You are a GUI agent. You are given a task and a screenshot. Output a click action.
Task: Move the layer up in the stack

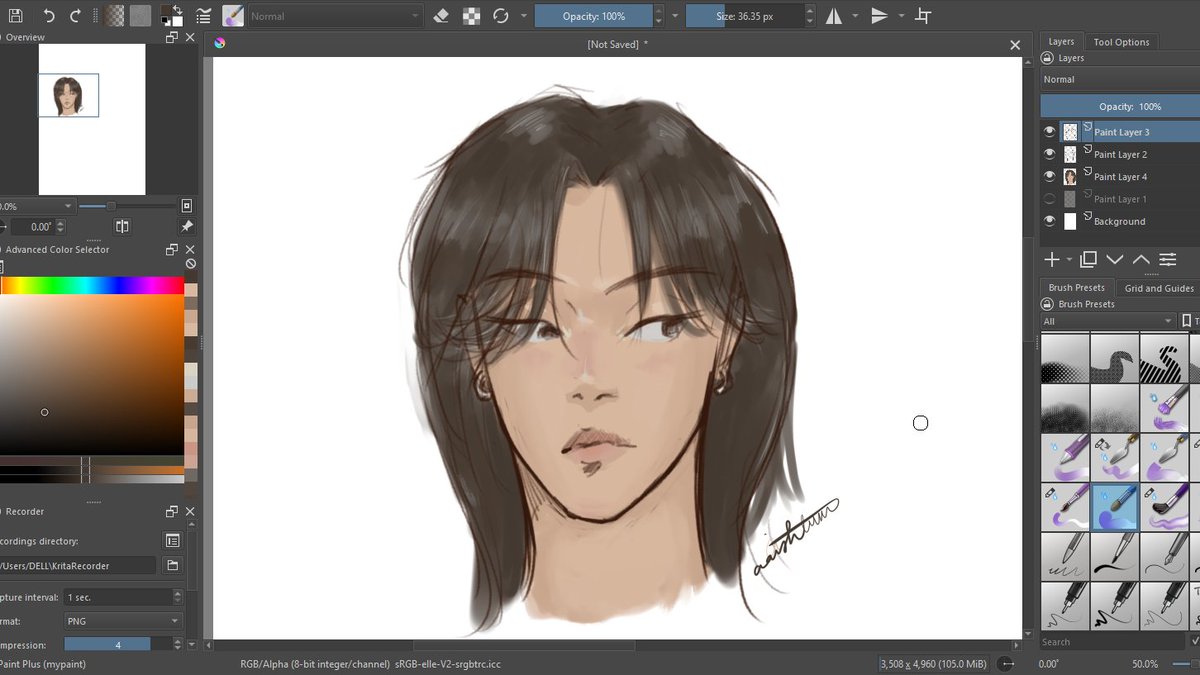pos(1141,260)
